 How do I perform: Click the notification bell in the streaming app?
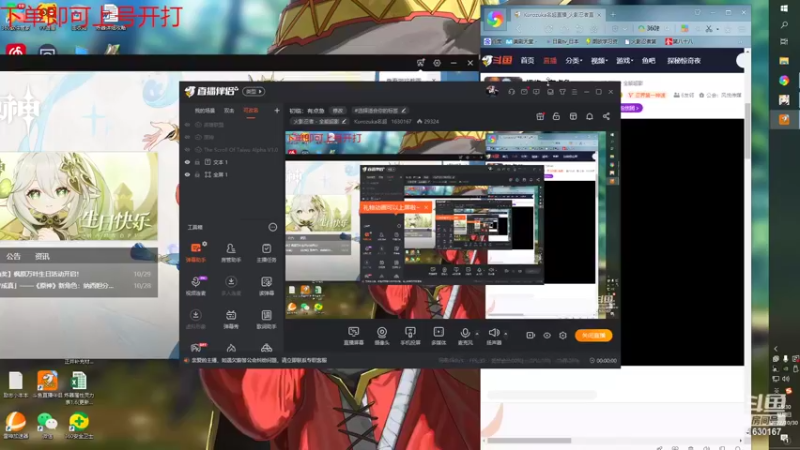click(589, 116)
